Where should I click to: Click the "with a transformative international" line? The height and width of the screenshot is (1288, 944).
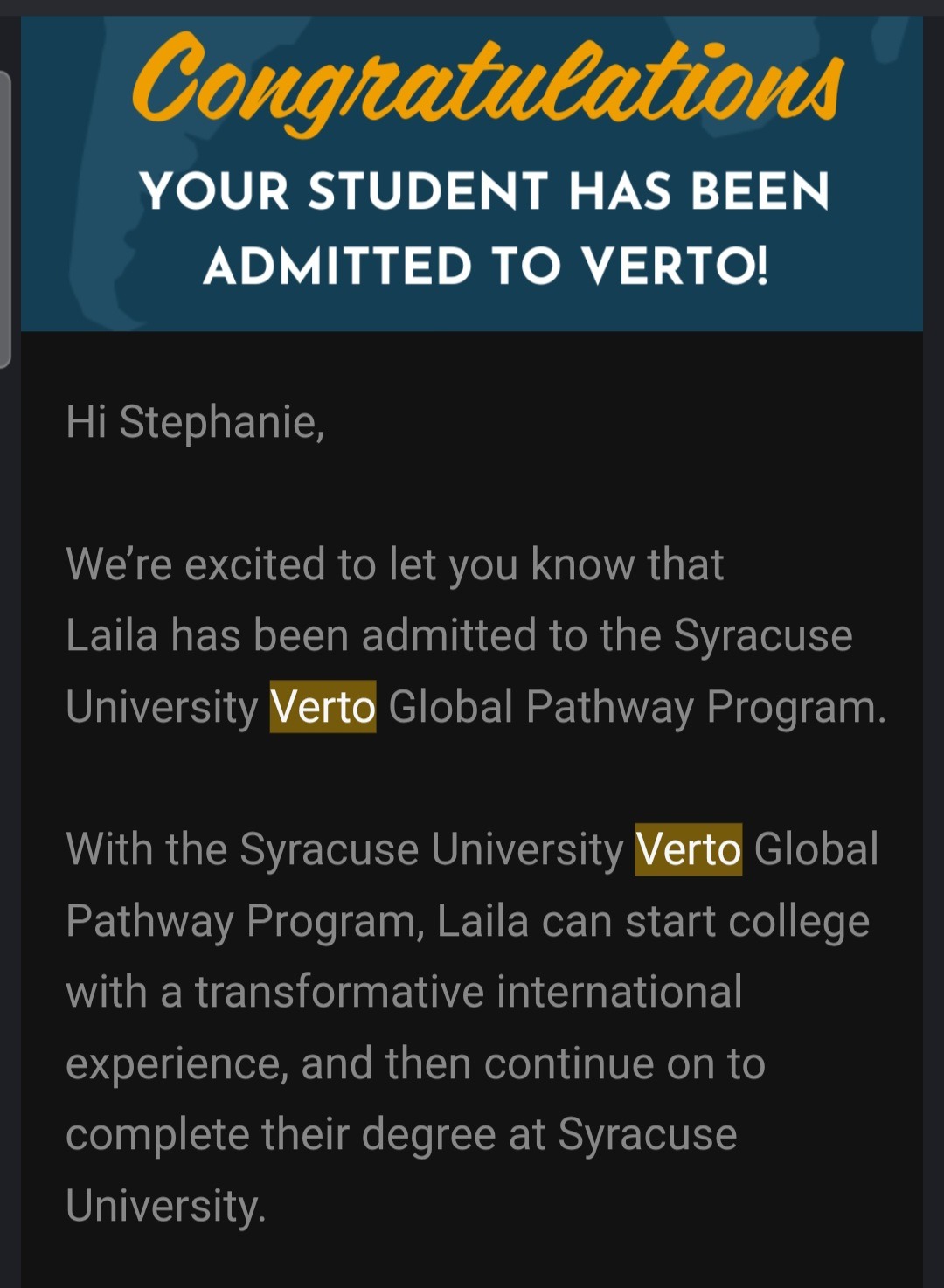tap(404, 992)
